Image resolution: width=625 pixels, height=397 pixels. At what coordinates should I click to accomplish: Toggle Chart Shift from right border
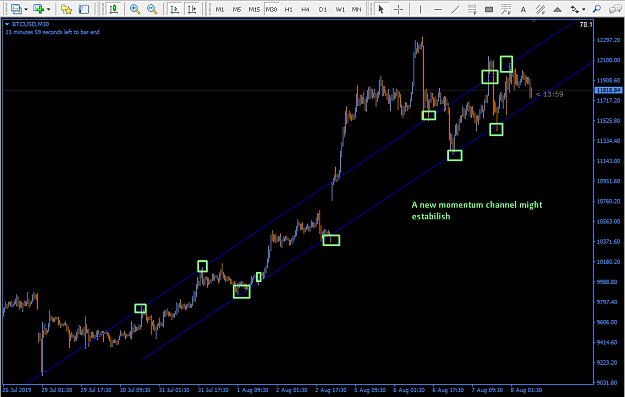192,9
